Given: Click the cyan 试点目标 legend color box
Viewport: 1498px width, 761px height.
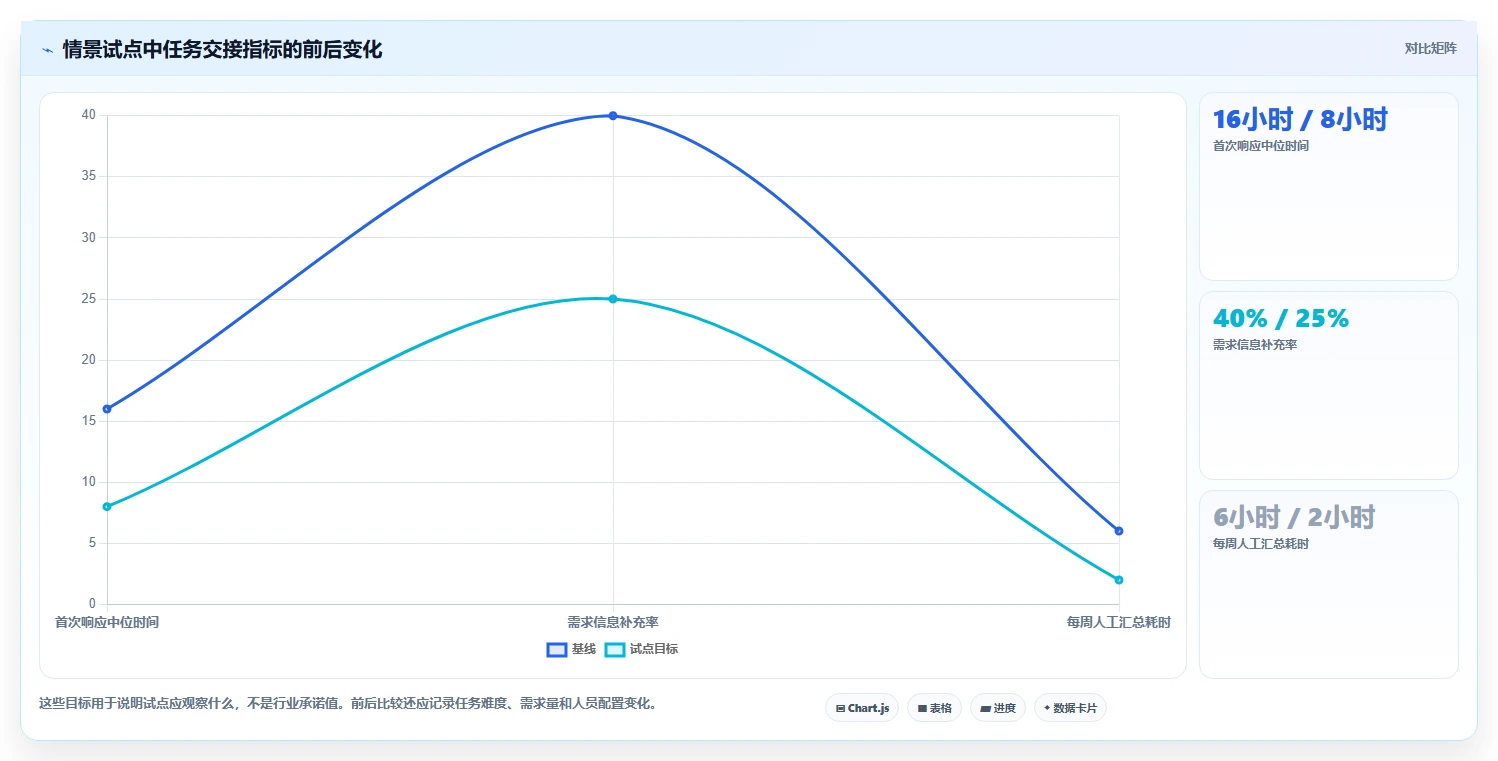Looking at the screenshot, I should [615, 649].
